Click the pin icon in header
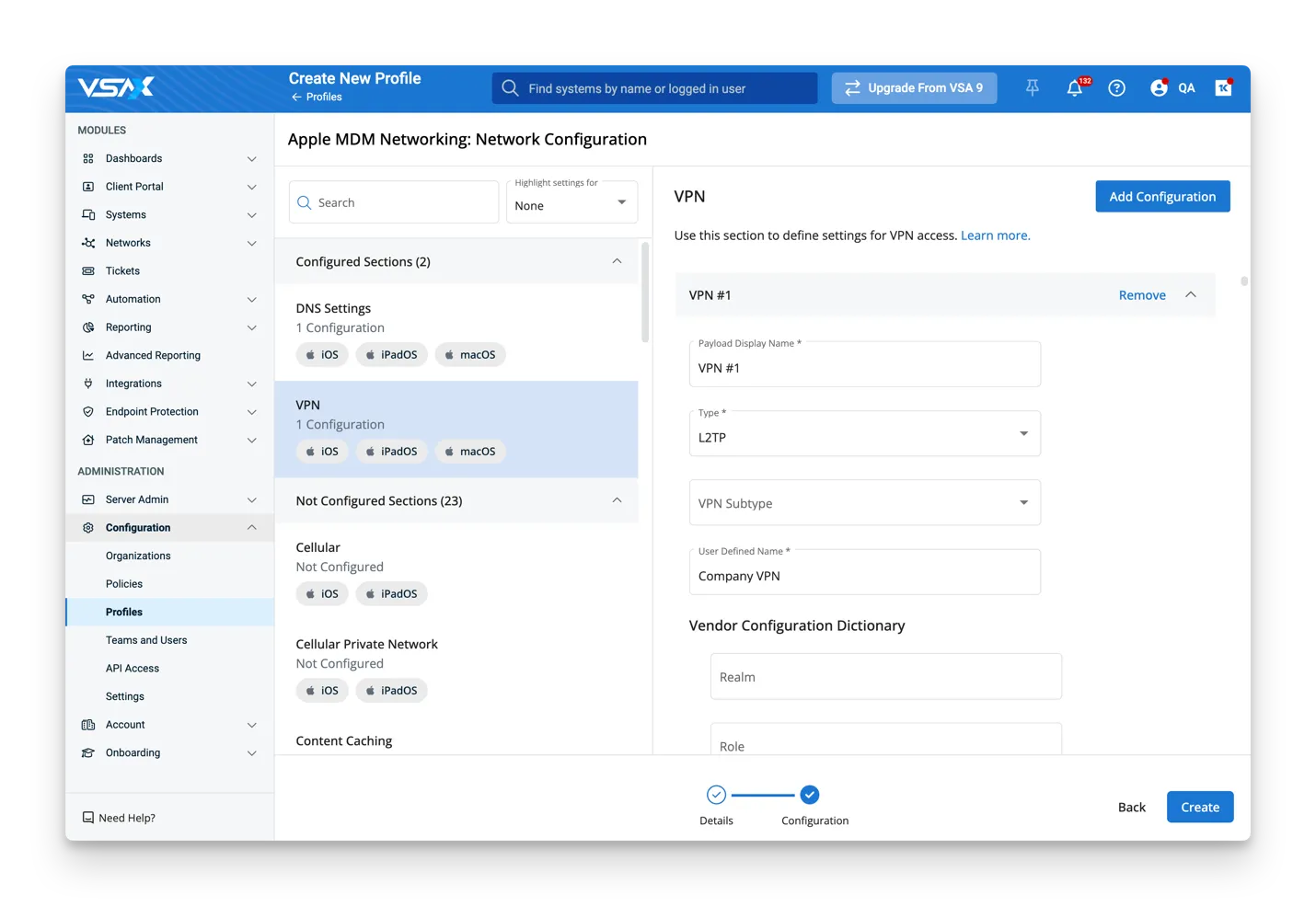This screenshot has height=906, width=1316. tap(1033, 88)
